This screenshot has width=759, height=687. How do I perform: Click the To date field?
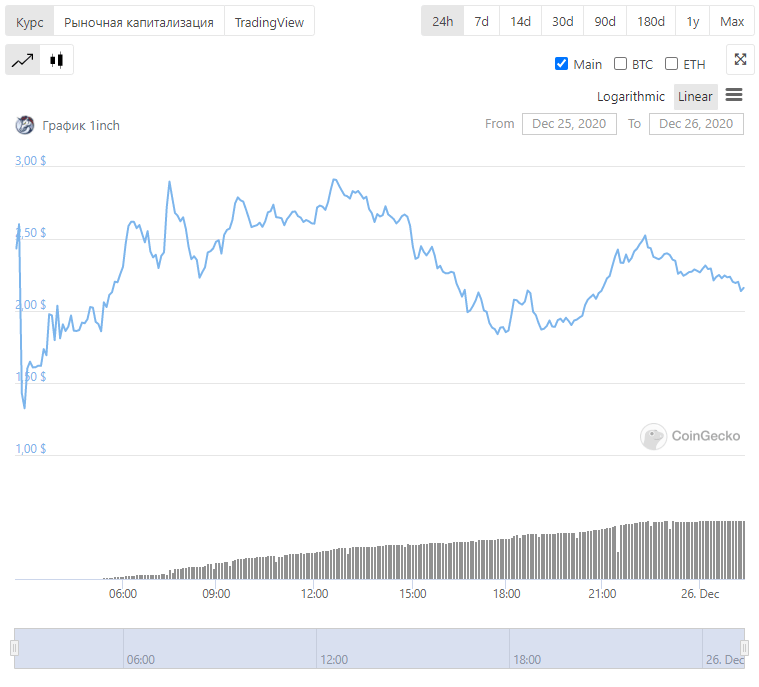(696, 124)
